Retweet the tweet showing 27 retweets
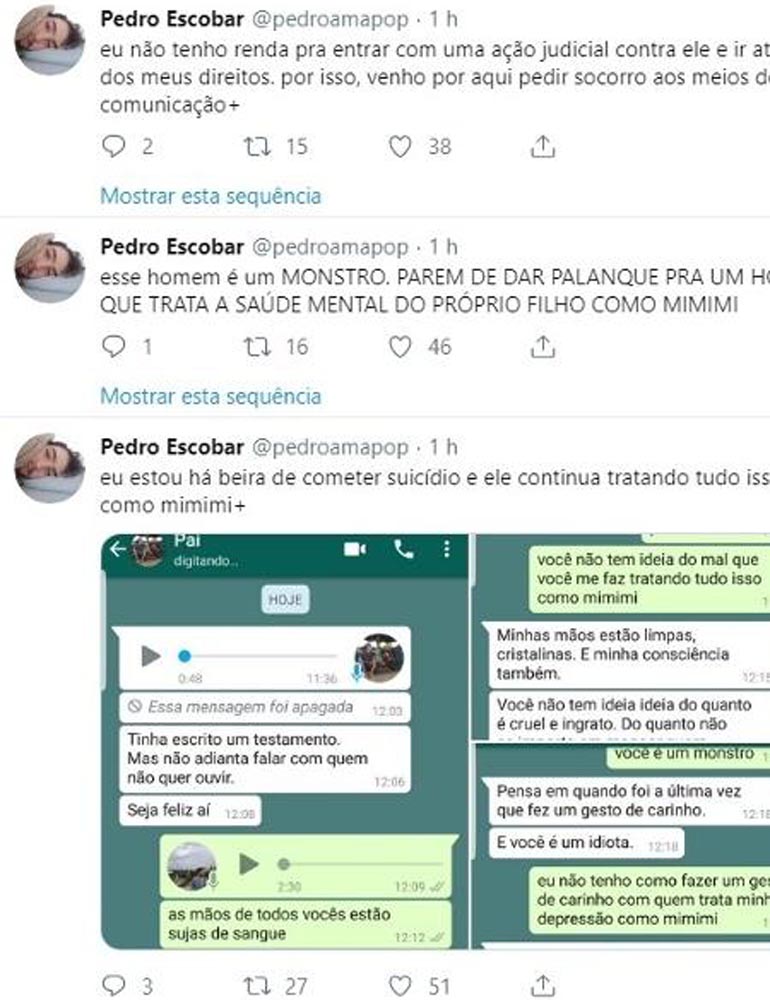Screen dimensions: 770x1000 click(257, 985)
